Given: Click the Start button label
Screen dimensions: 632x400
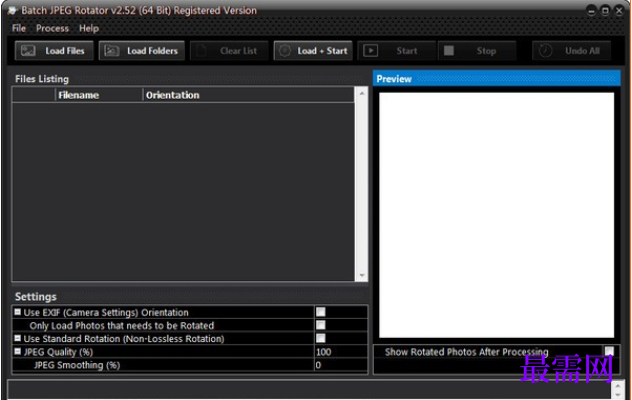Looking at the screenshot, I should point(407,51).
